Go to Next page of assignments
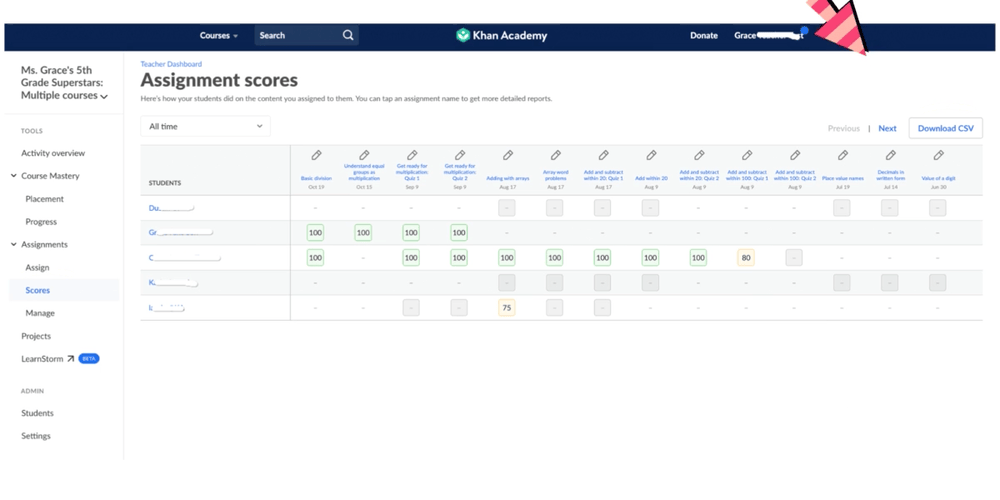 click(x=887, y=128)
